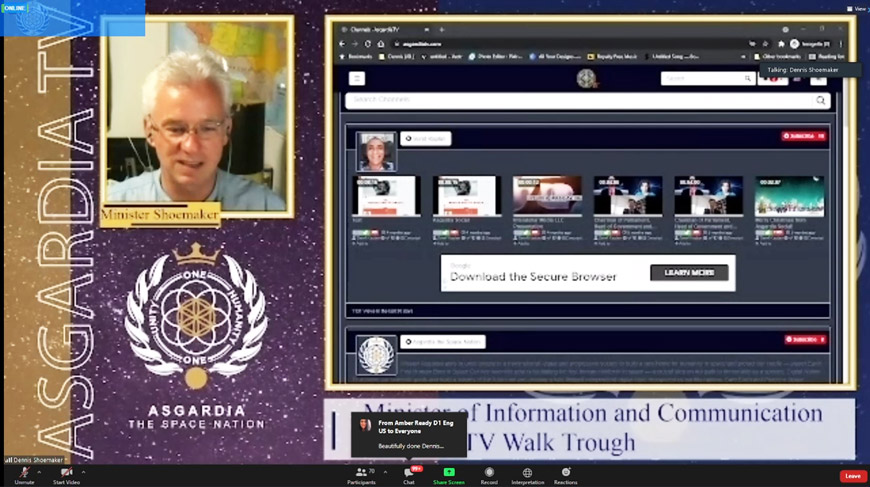Expand the arrow next to Participants
The image size is (870, 487).
click(385, 473)
